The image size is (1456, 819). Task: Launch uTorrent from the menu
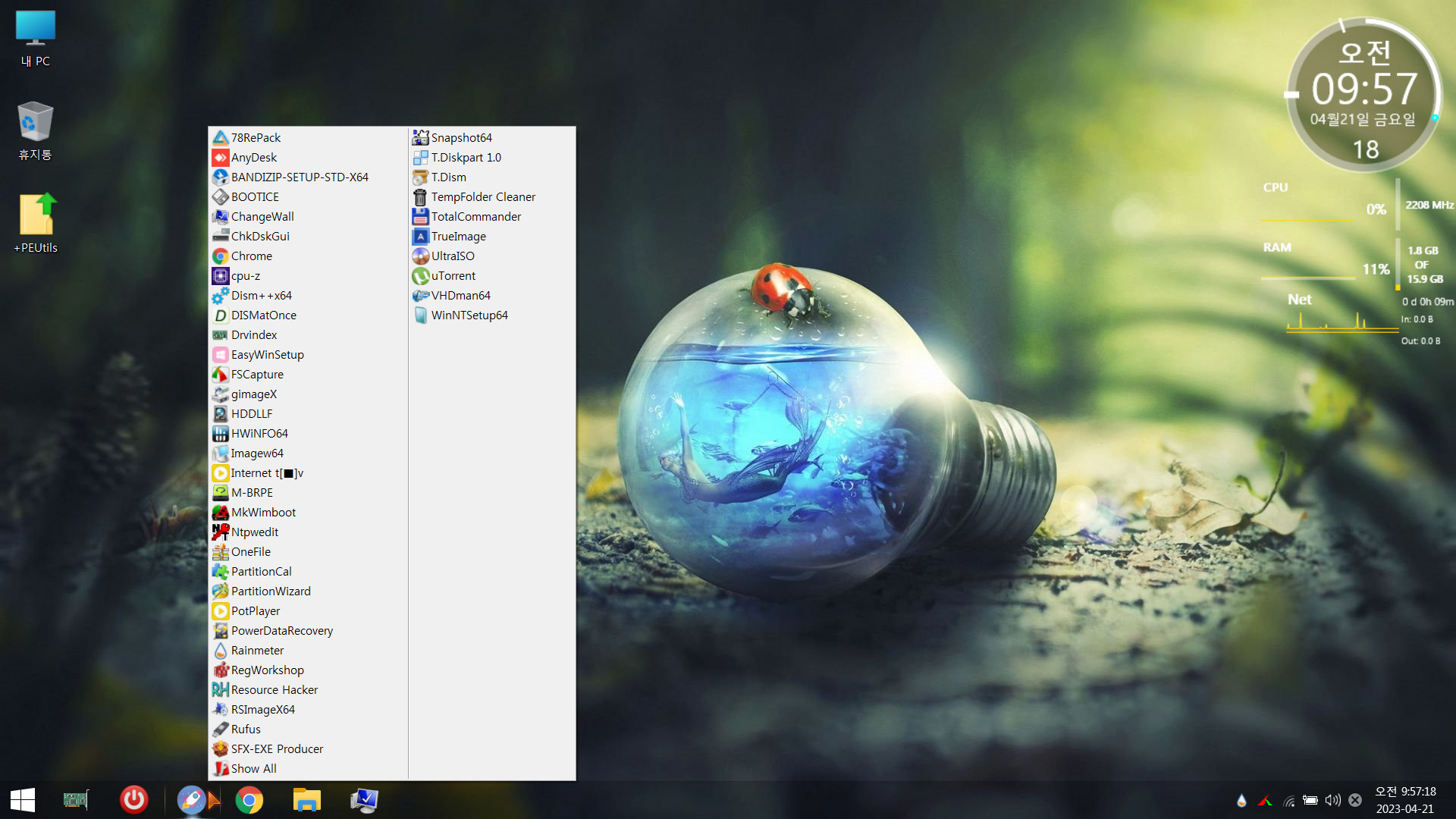click(492, 275)
